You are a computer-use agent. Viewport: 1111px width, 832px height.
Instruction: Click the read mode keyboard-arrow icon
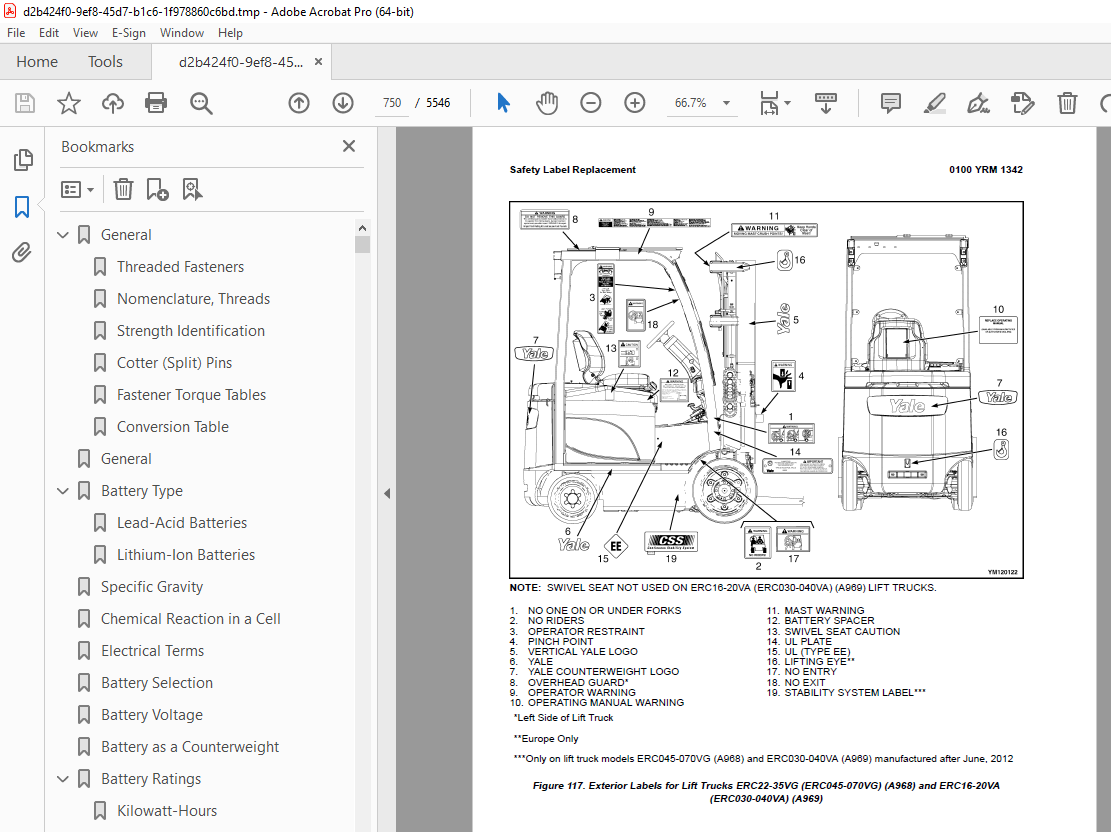(825, 103)
